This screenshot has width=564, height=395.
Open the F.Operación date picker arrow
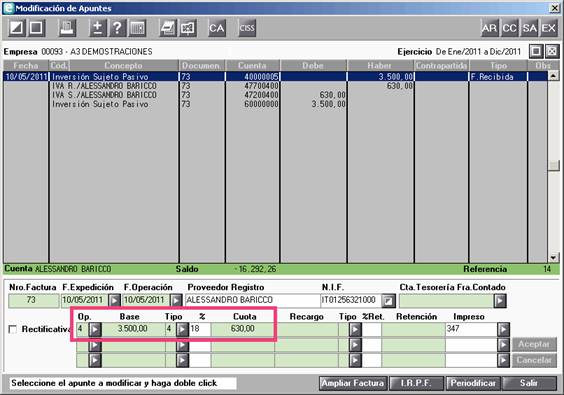tap(176, 300)
